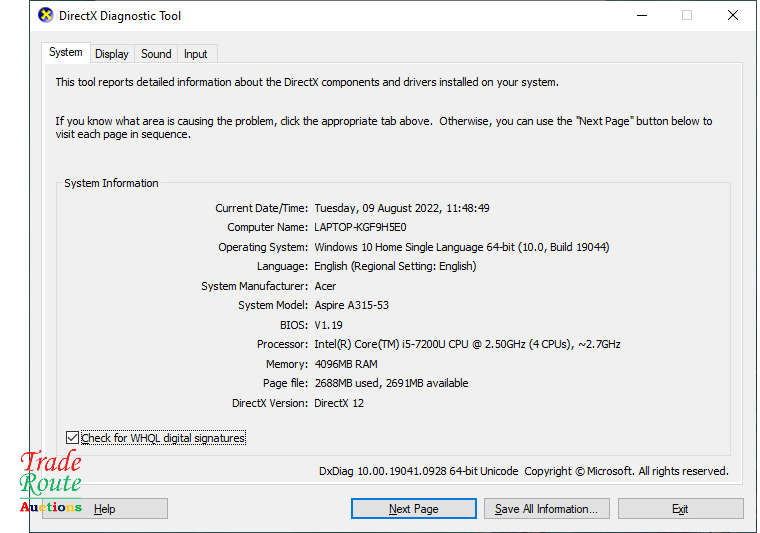Click the computer name LAPTOP-KGF9H5E0
Image resolution: width=760 pixels, height=533 pixels.
point(360,228)
